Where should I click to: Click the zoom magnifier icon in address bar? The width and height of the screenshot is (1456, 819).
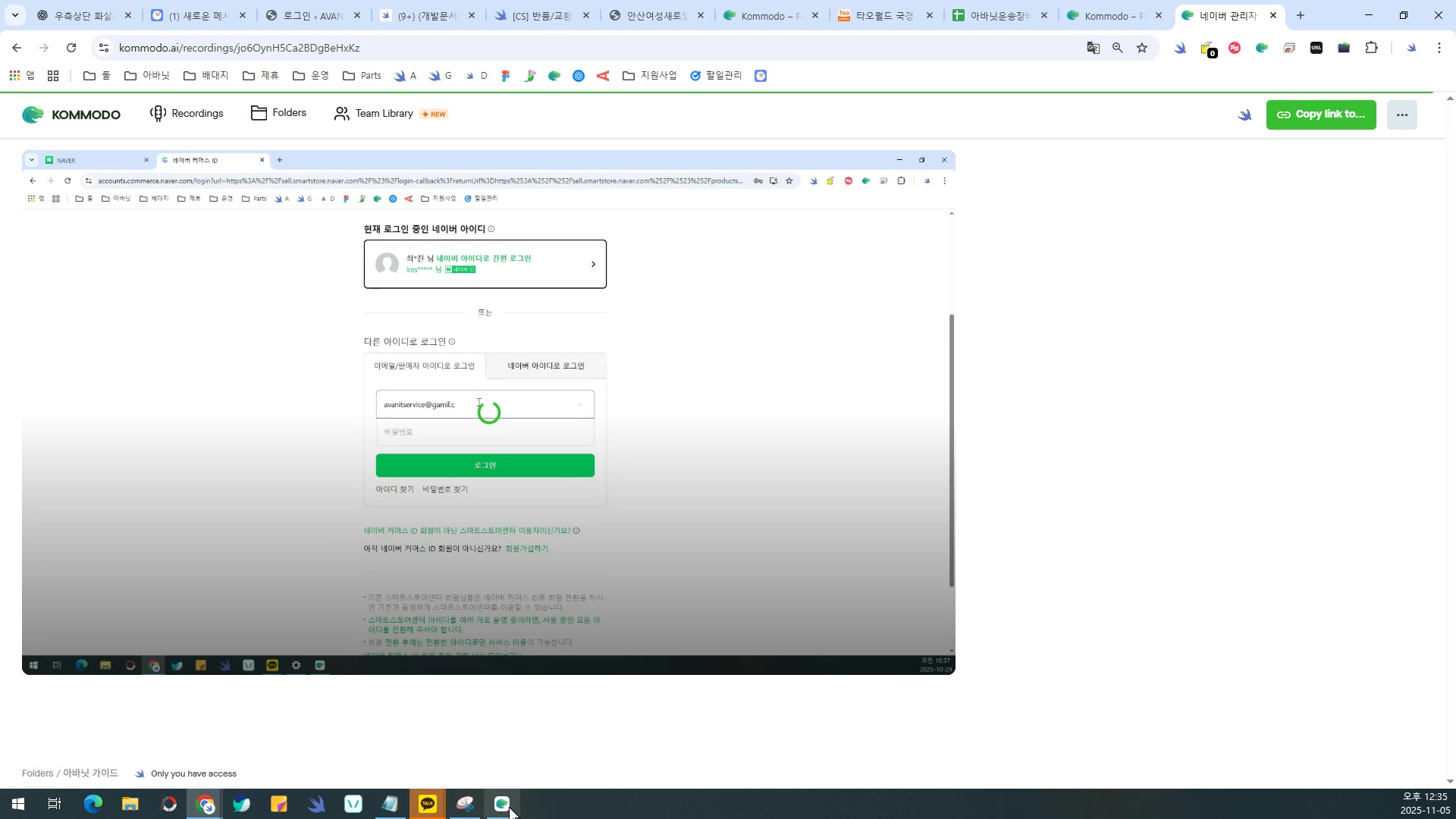coord(1118,48)
